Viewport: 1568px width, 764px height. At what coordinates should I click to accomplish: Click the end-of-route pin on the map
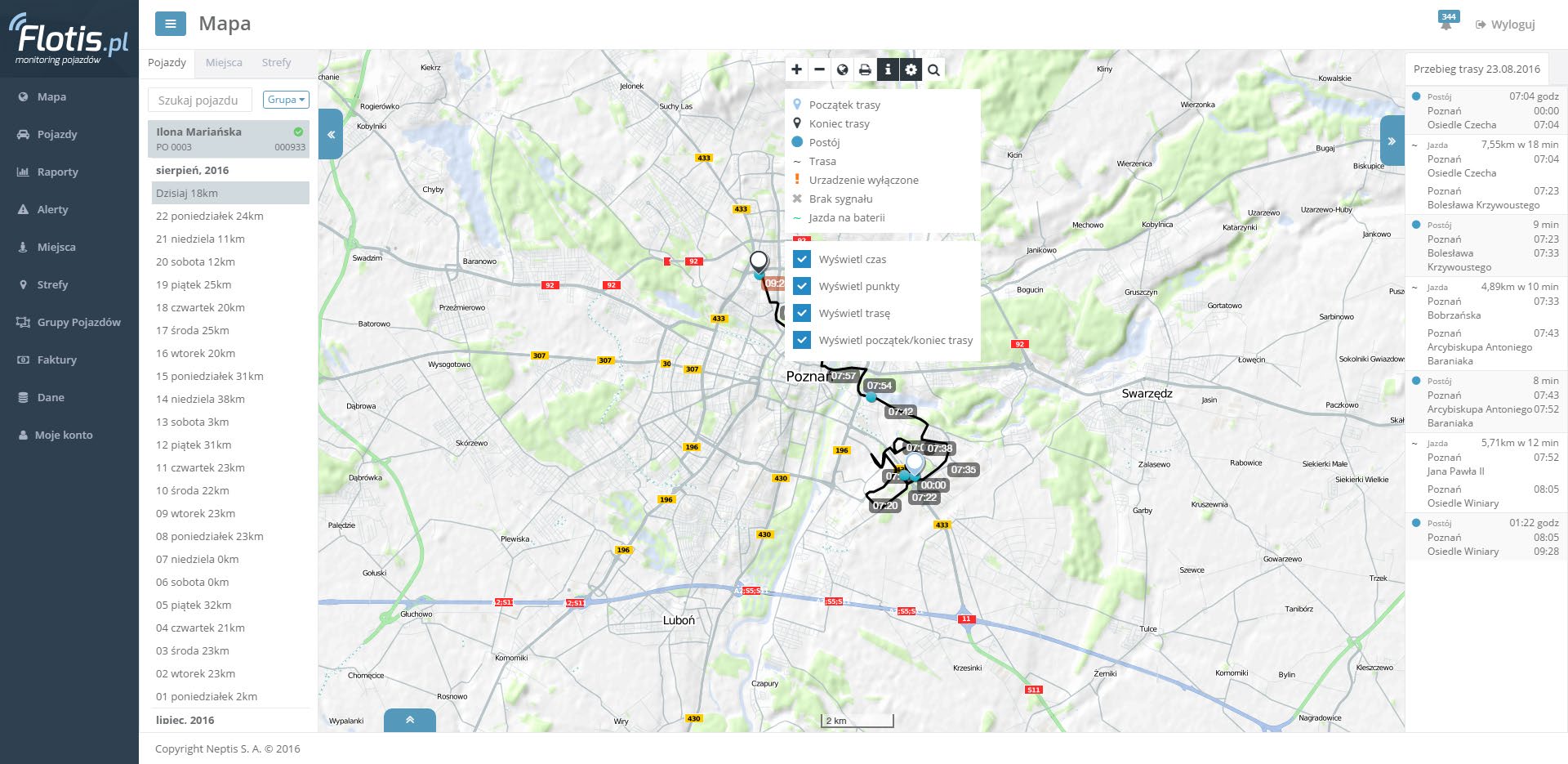[759, 262]
